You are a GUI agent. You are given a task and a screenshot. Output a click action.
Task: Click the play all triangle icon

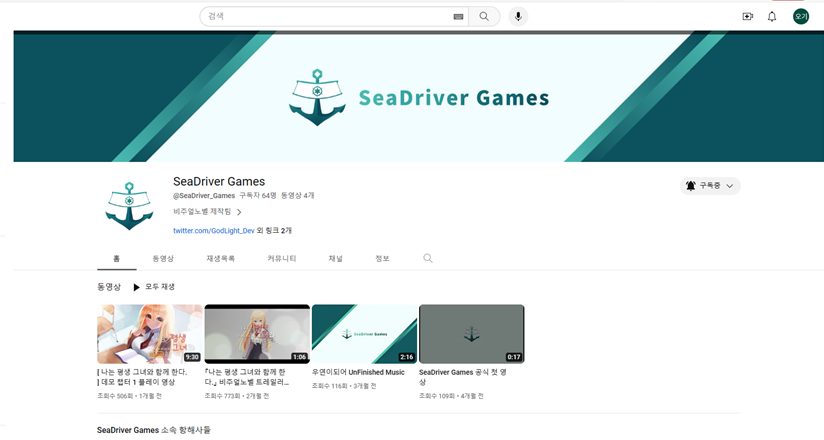[136, 287]
